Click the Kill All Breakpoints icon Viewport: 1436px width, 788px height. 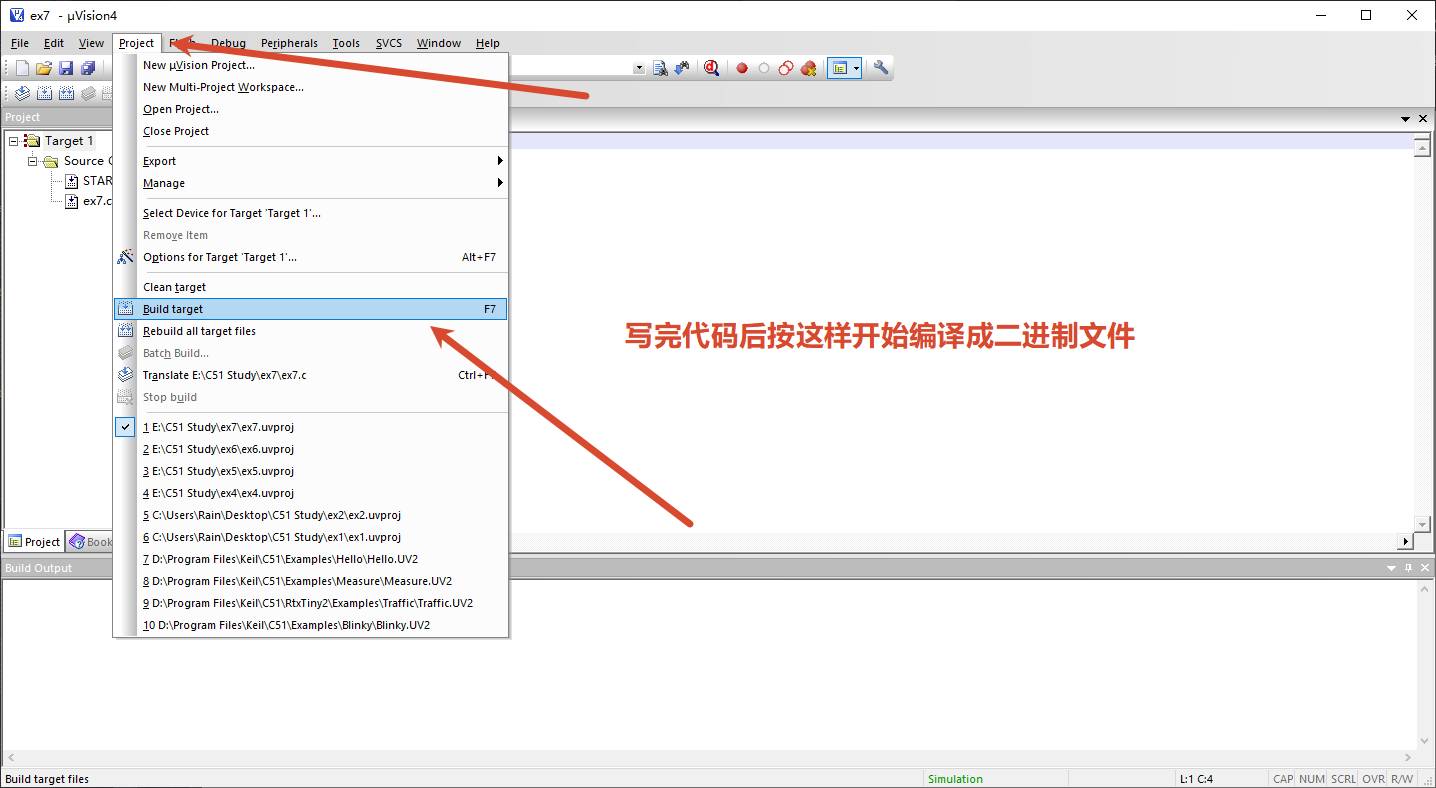click(x=808, y=67)
